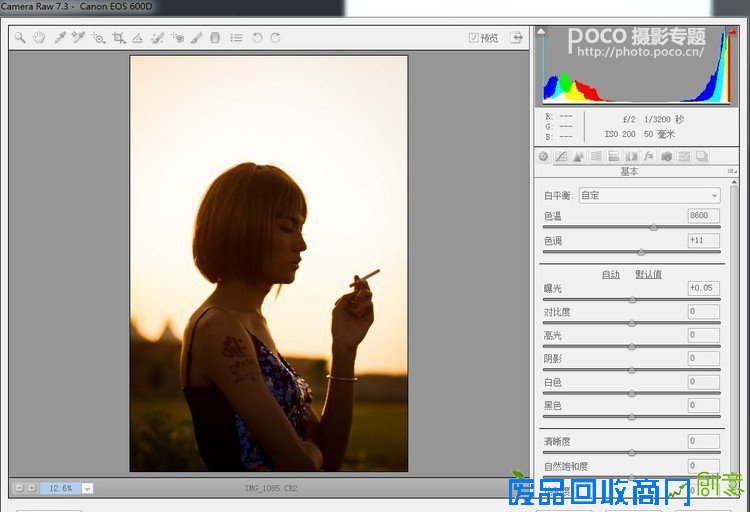The image size is (750, 512).
Task: Rotate image counterclockwise
Action: [257, 38]
